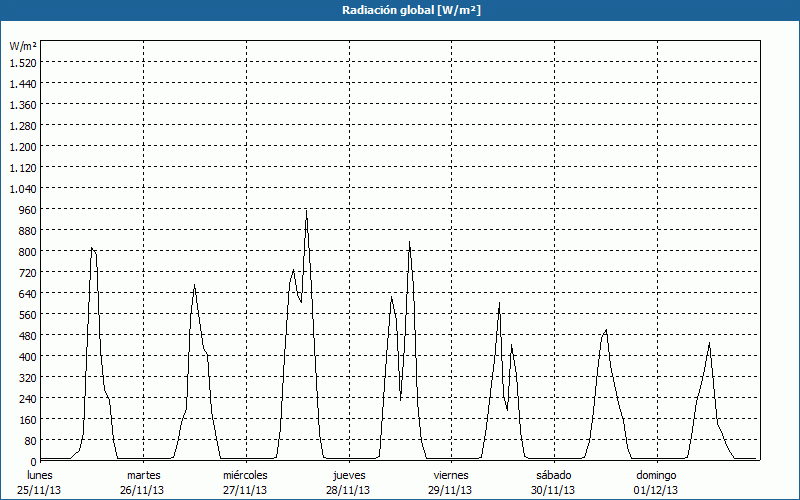Click the 25/11/13 date label
The image size is (800, 500).
[x=40, y=490]
